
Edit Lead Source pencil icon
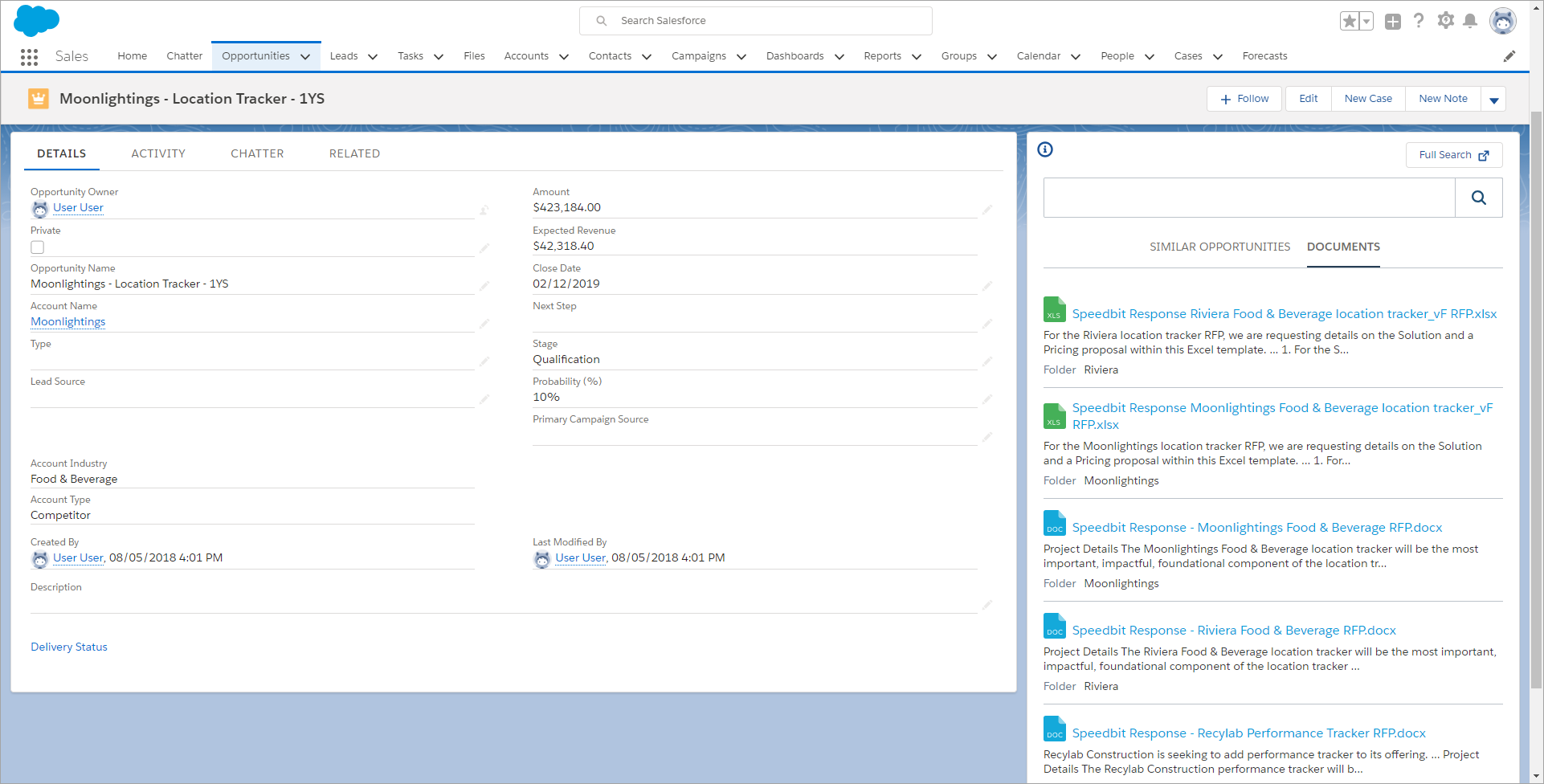point(484,399)
